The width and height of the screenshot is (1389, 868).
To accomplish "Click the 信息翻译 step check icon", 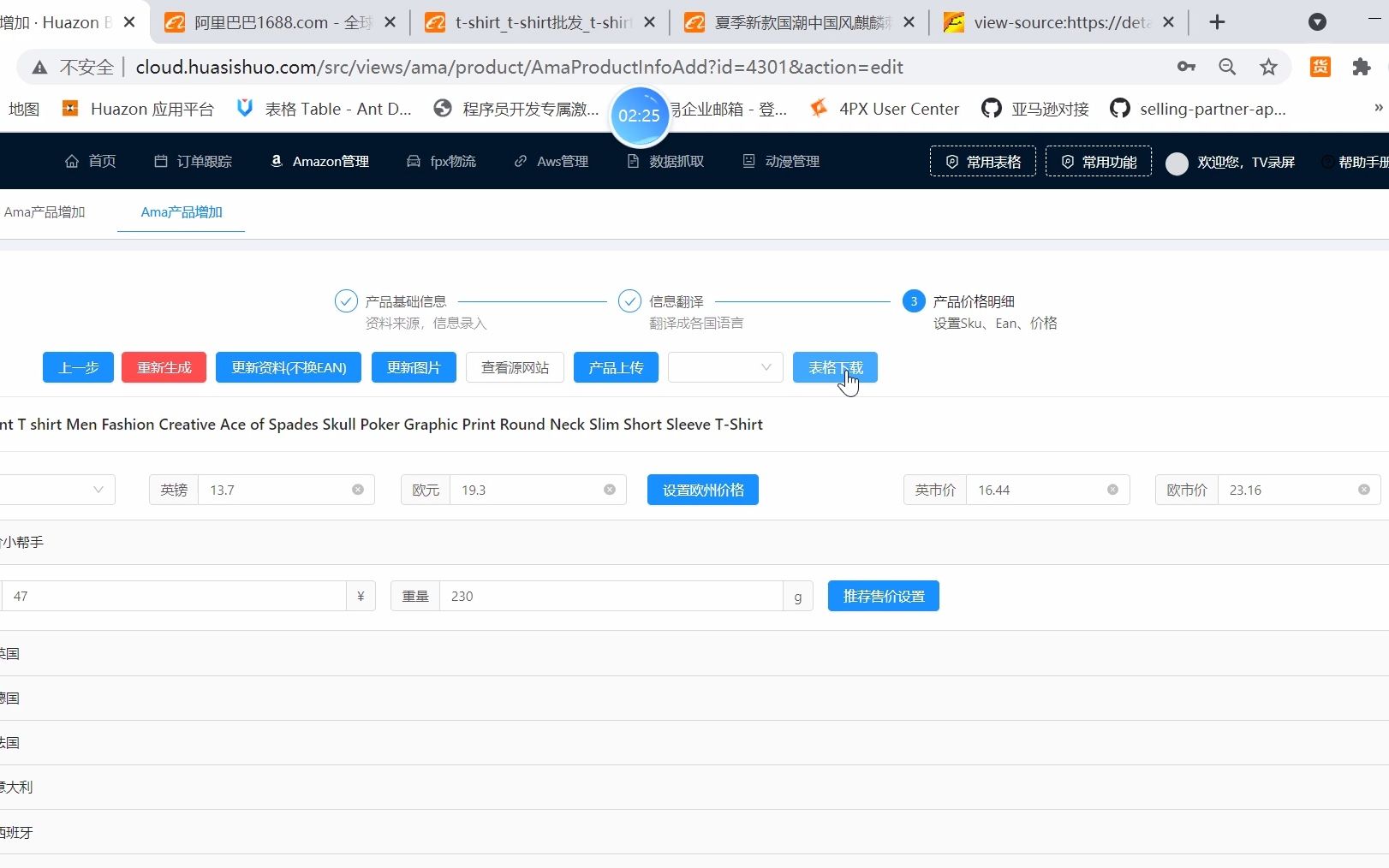I will point(629,301).
